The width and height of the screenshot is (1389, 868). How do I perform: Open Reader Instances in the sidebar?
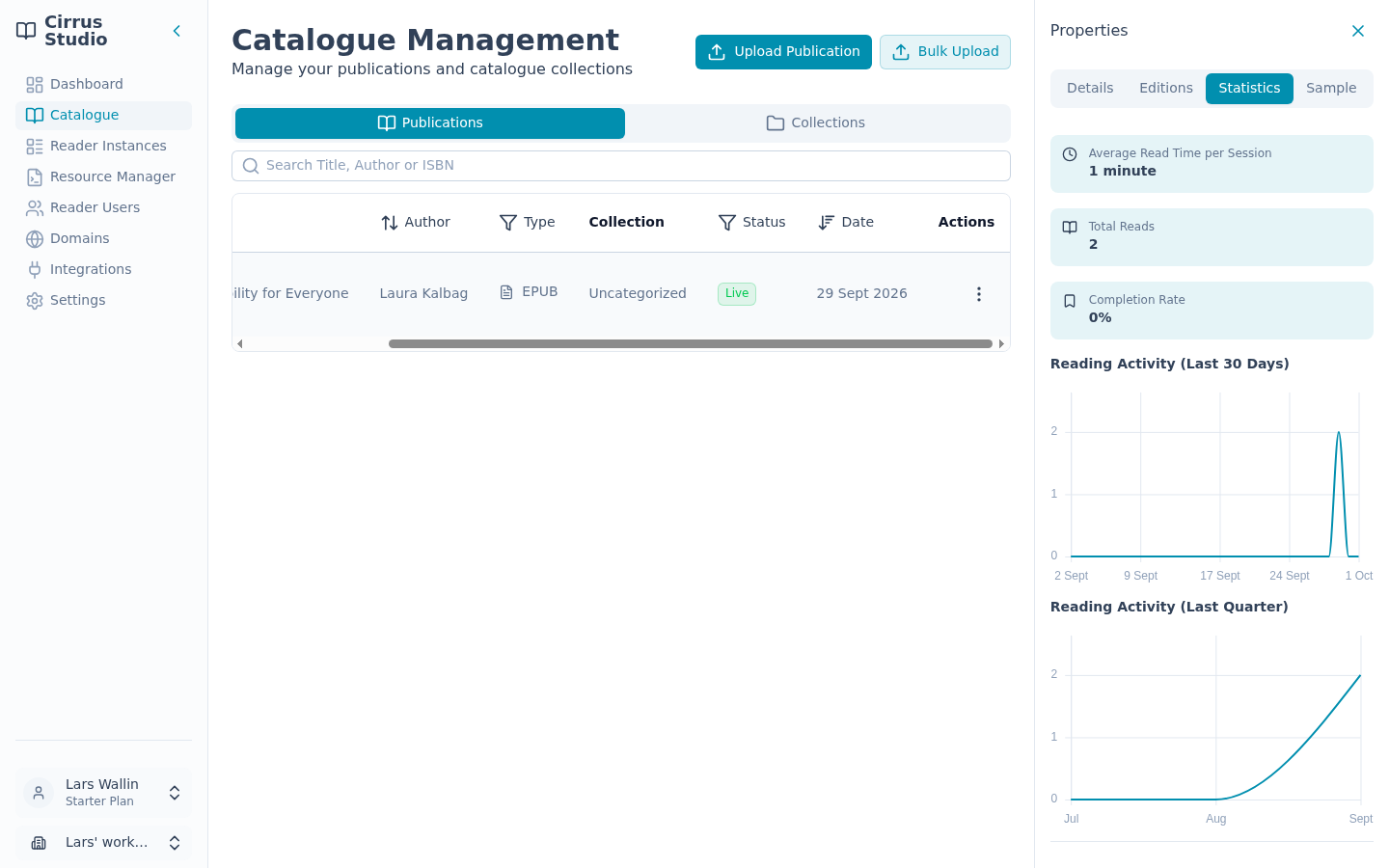tap(103, 146)
